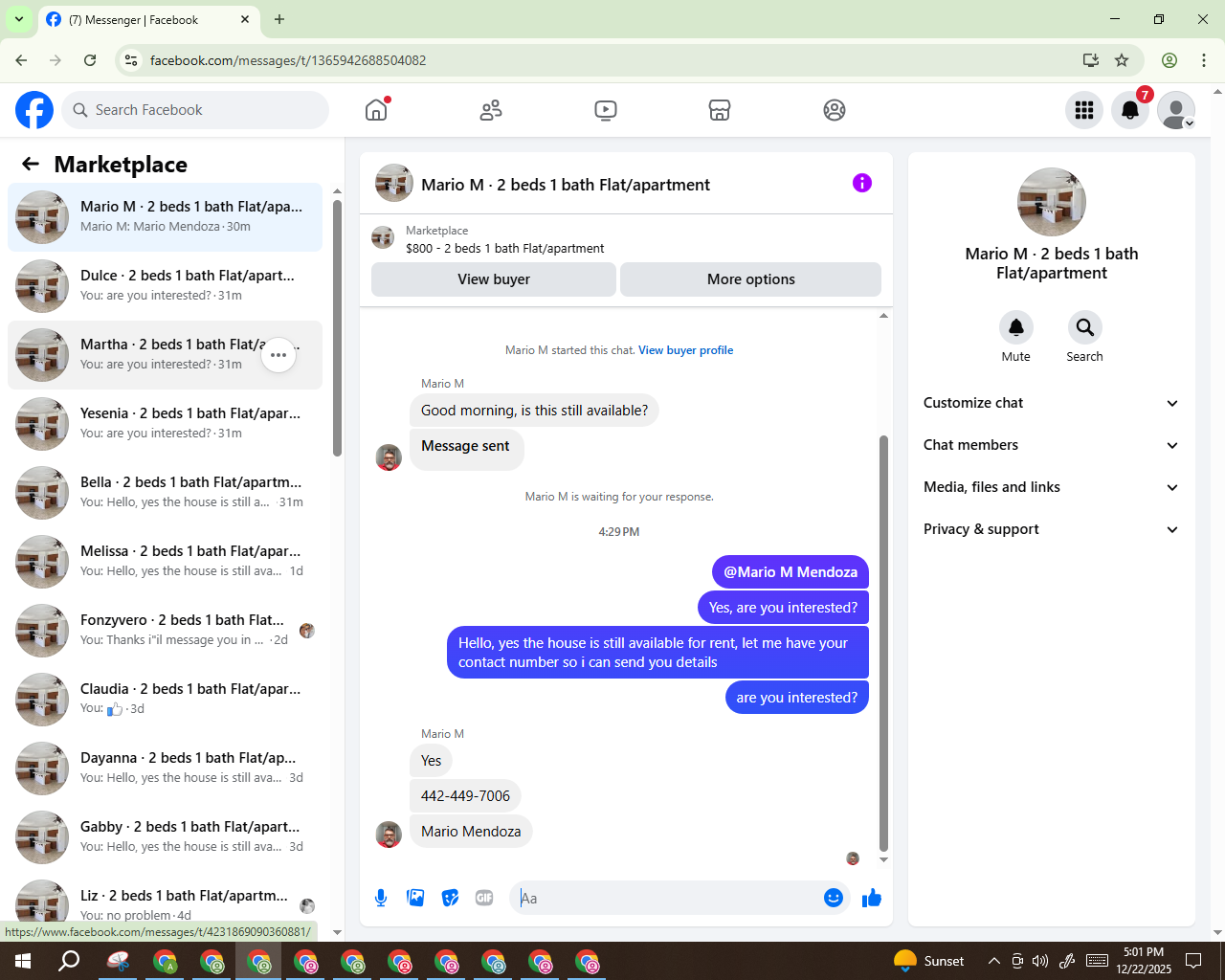The height and width of the screenshot is (980, 1225).
Task: Choose a GIF icon
Action: 484,898
